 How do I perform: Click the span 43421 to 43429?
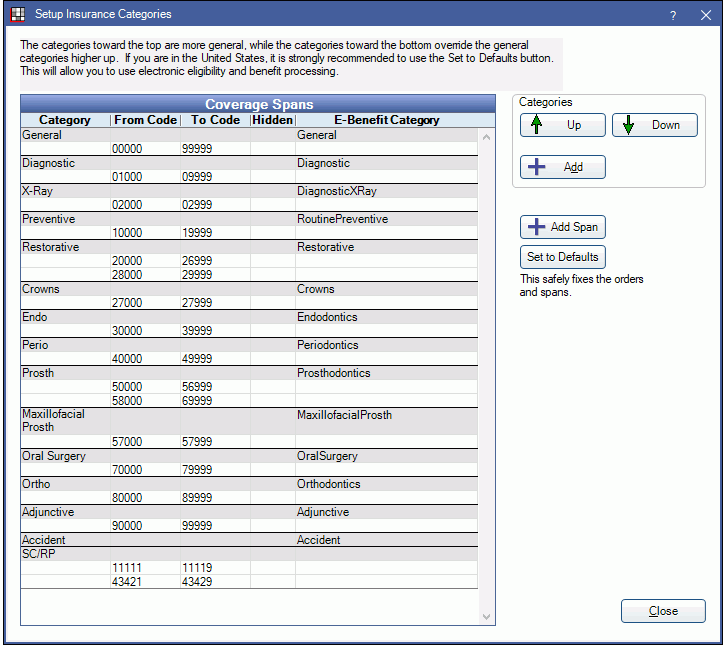pos(249,582)
